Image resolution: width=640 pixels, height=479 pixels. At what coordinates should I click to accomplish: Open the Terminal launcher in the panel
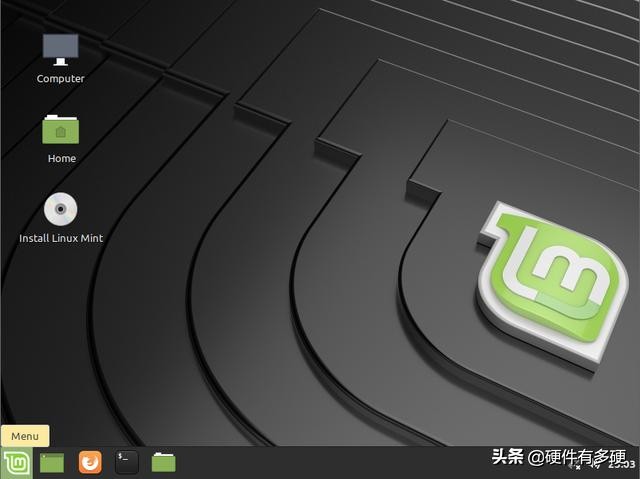pos(127,462)
